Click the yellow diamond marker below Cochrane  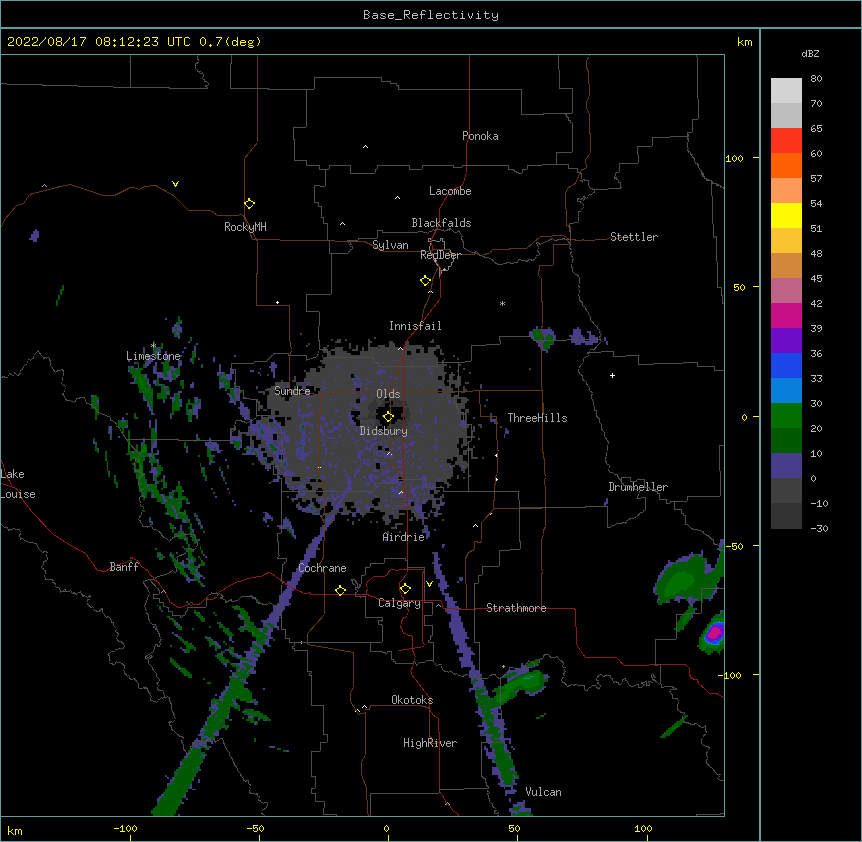pyautogui.click(x=340, y=590)
